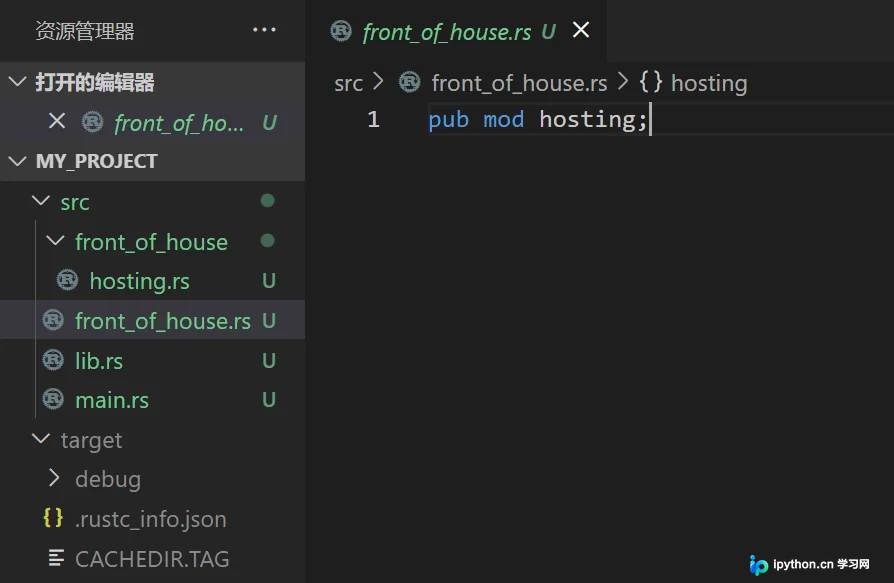894x583 pixels.
Task: Collapse the target folder
Action: [x=41, y=439]
